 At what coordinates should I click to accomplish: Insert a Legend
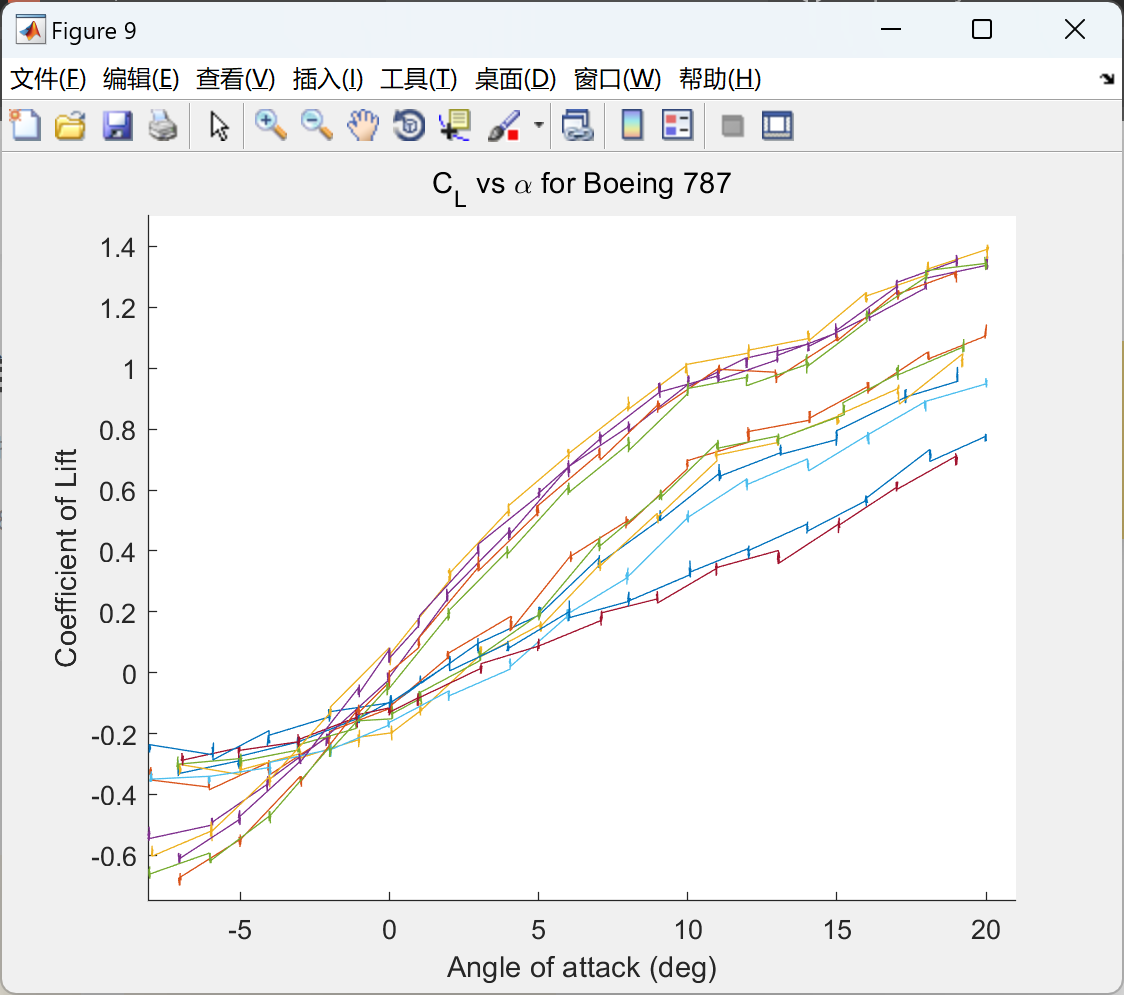tap(677, 125)
